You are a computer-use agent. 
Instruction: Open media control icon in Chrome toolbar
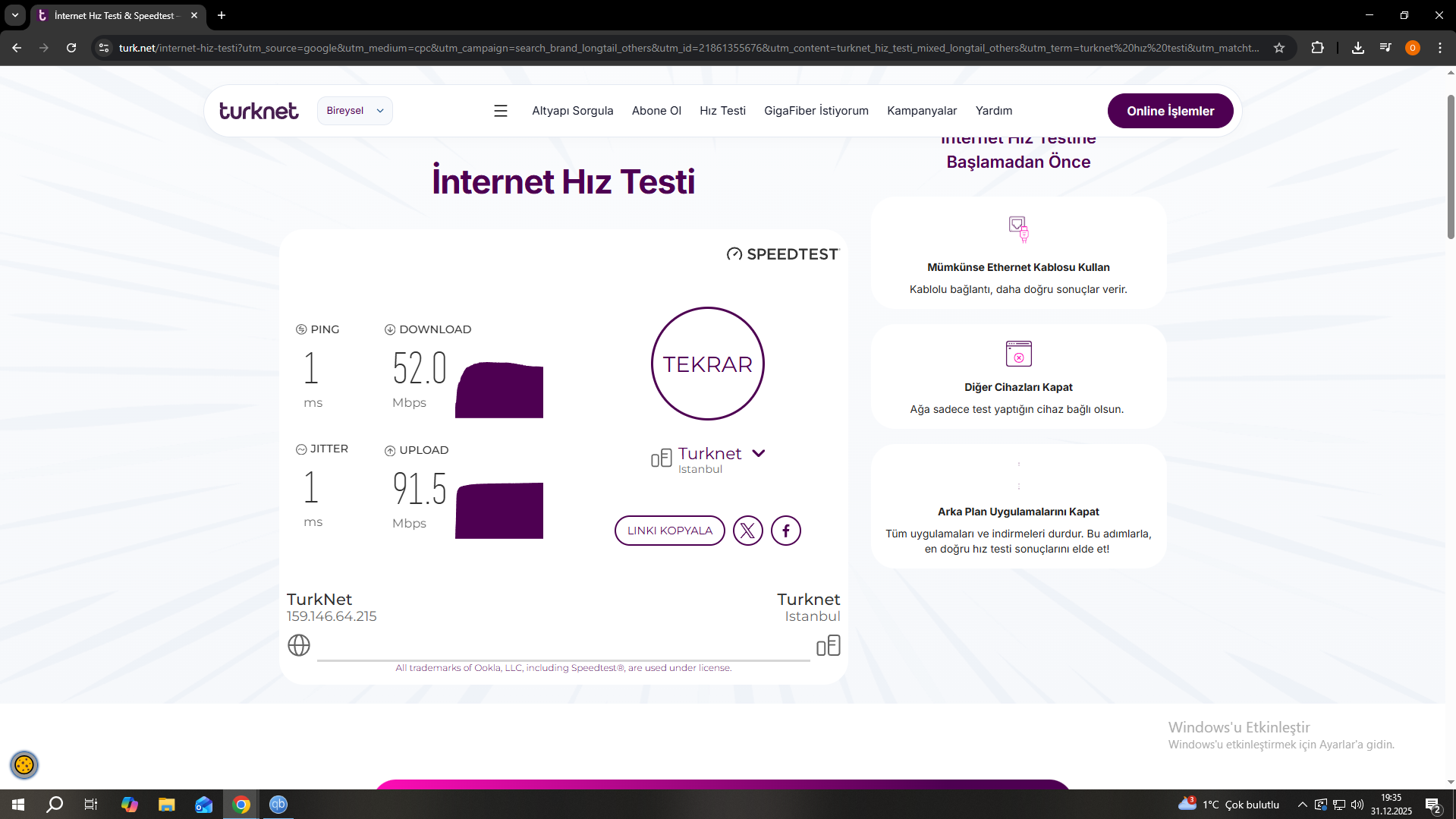[x=1385, y=48]
